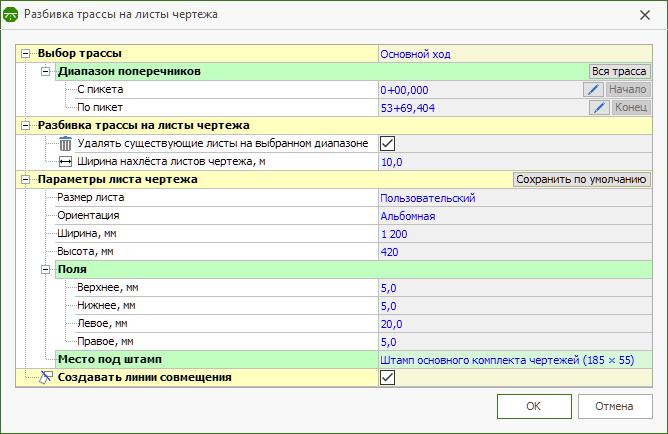This screenshot has width=668, height=434.
Task: Click the Начало button
Action: point(628,89)
